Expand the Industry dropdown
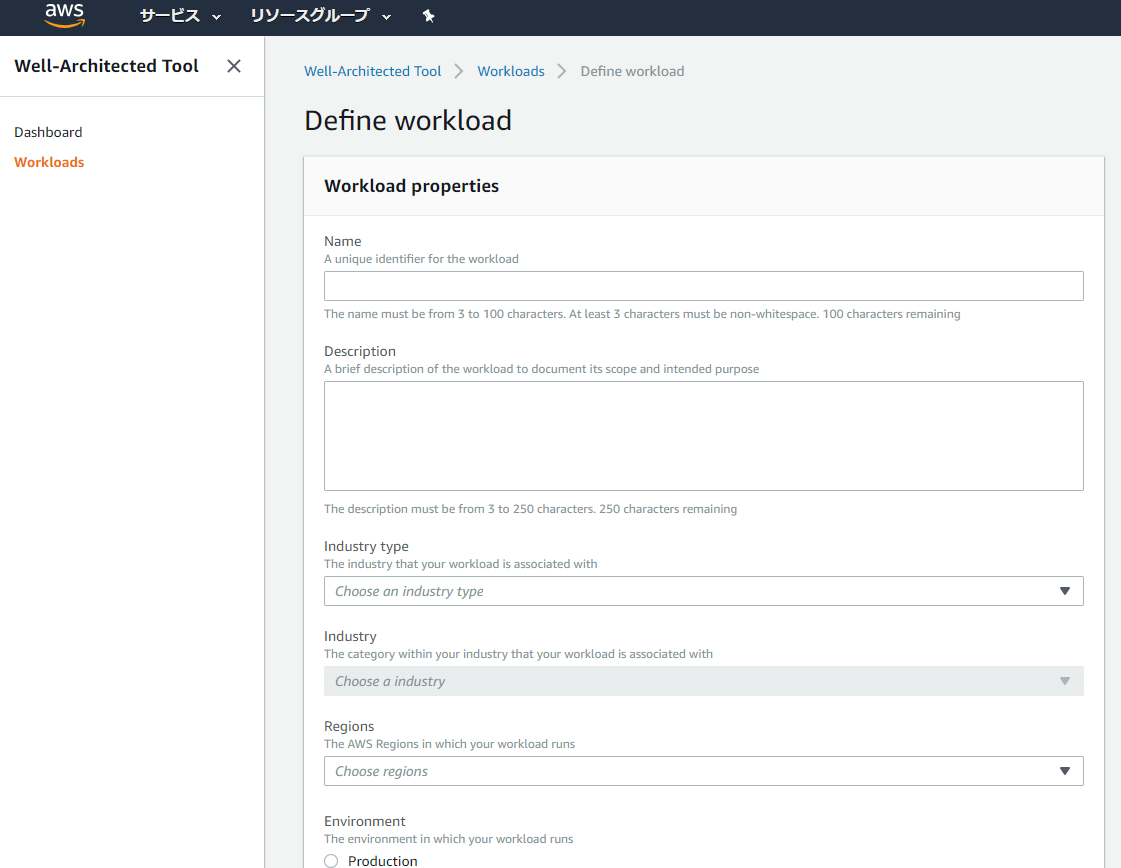This screenshot has width=1121, height=868. pyautogui.click(x=703, y=681)
